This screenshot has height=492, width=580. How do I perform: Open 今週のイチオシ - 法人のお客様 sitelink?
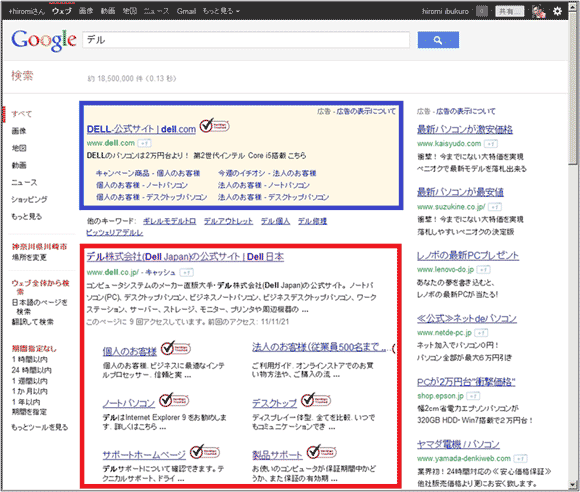pos(267,173)
